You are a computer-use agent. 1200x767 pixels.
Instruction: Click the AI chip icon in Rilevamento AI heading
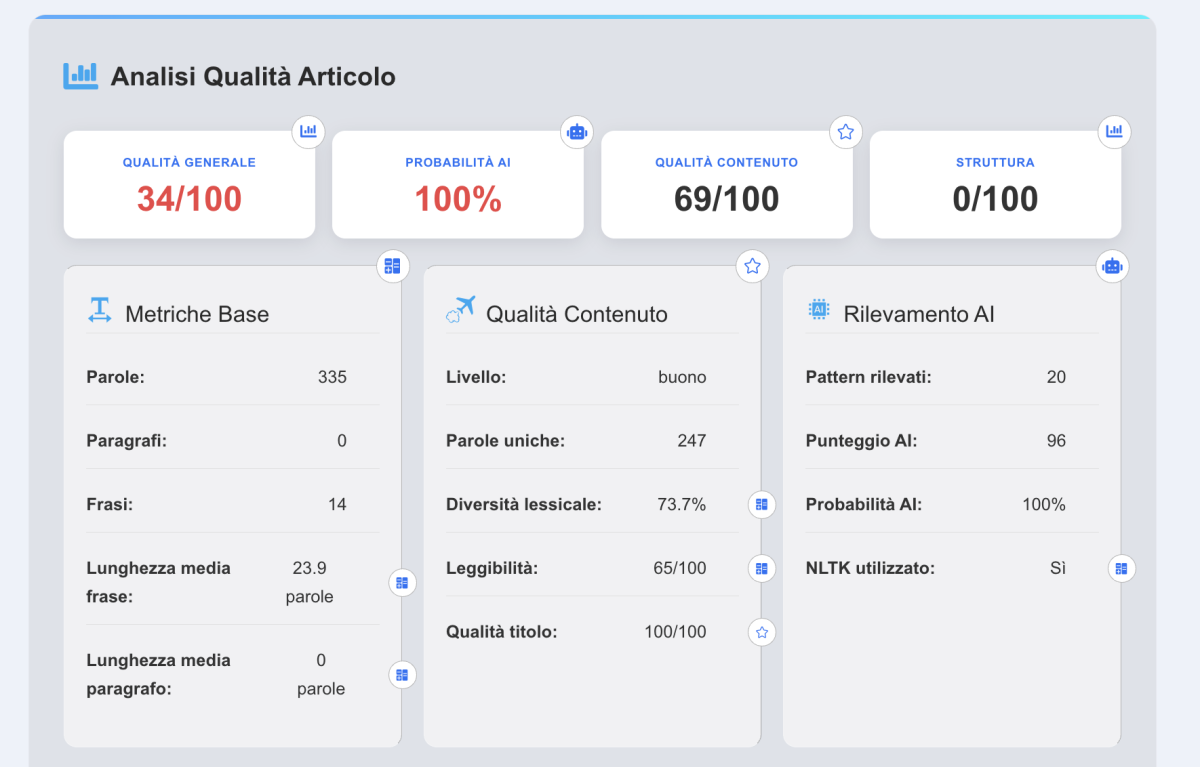[x=819, y=310]
